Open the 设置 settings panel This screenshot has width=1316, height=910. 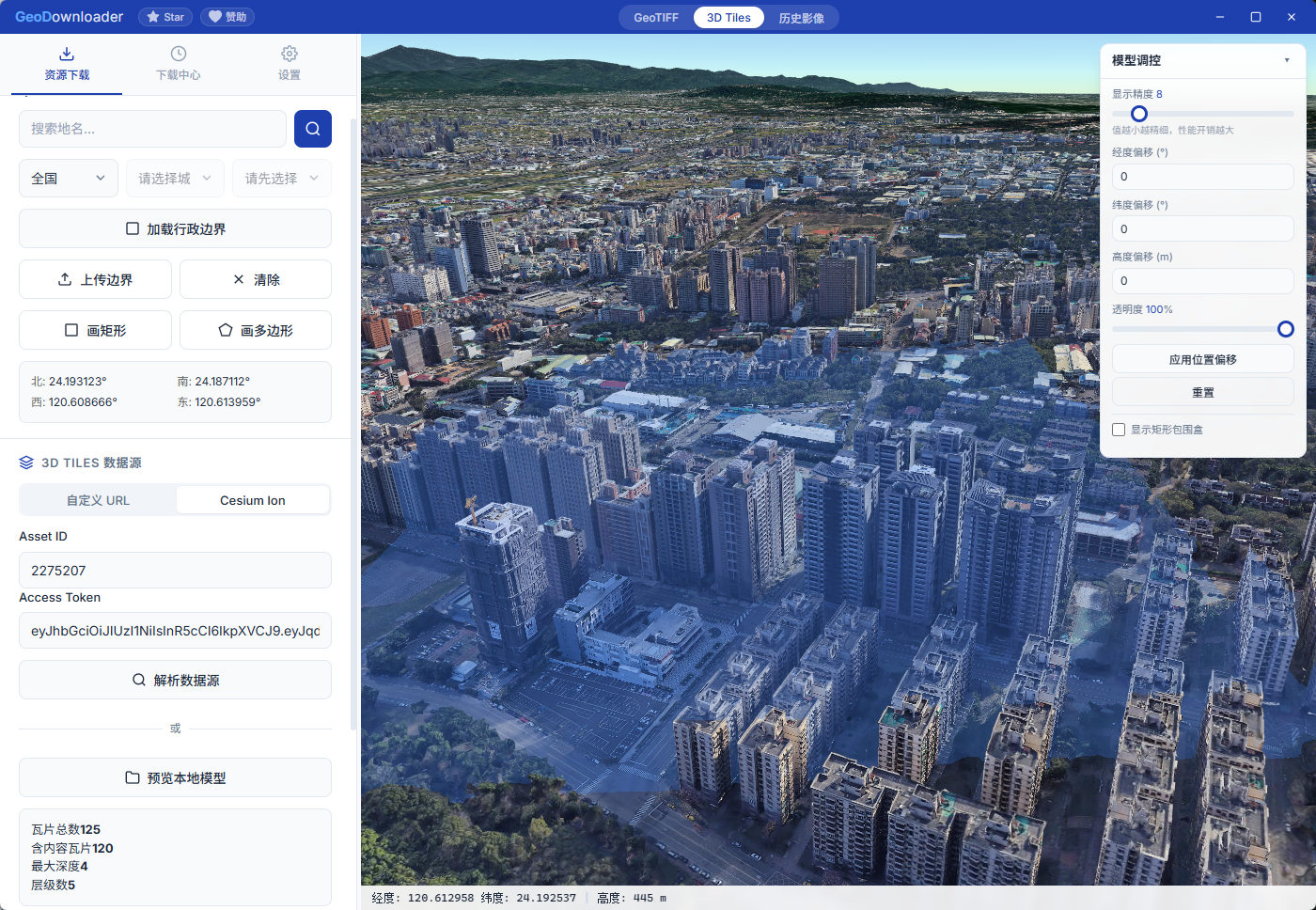pos(289,64)
